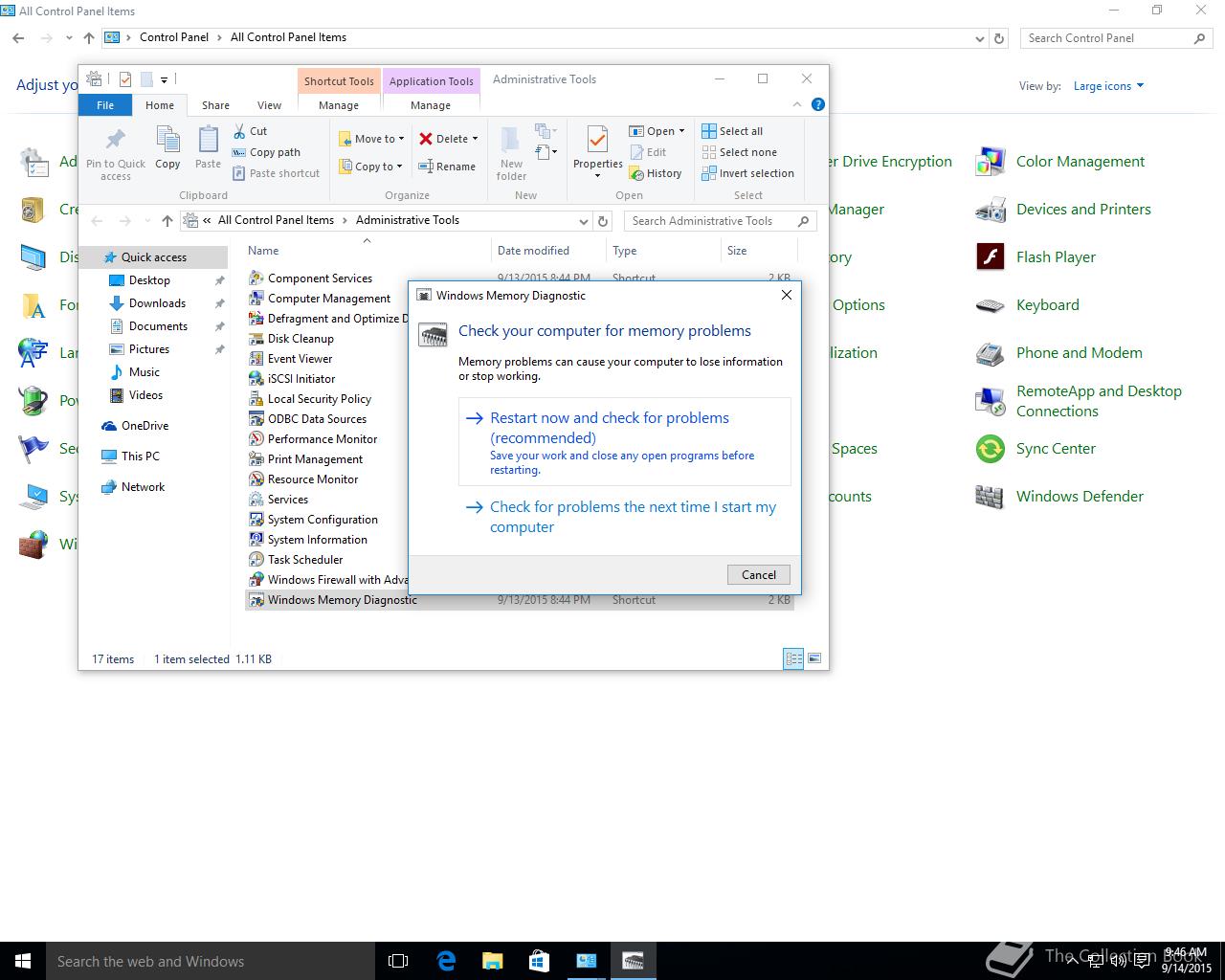Switch to large icons view button

pos(814,658)
